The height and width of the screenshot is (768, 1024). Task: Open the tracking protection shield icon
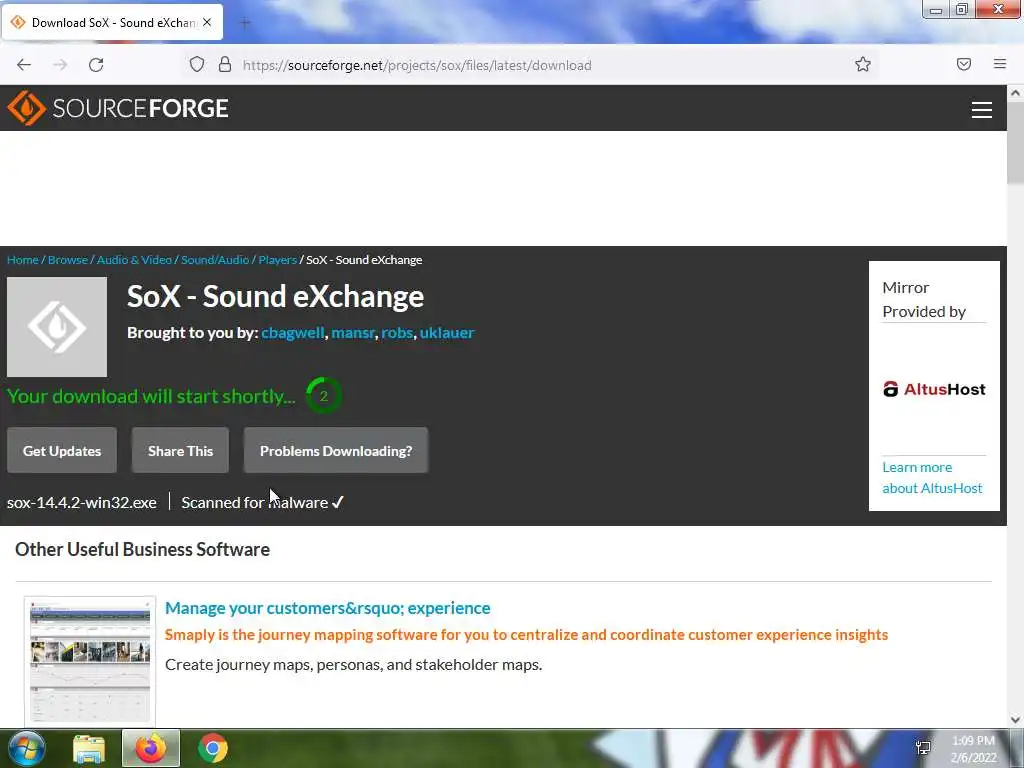tap(197, 64)
